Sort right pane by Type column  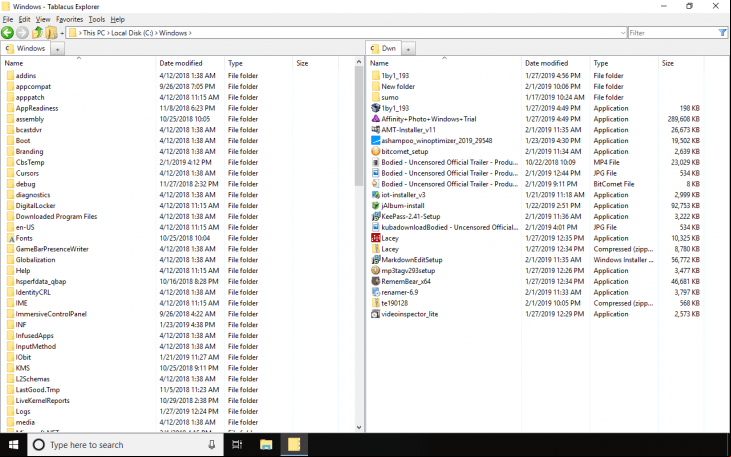pyautogui.click(x=625, y=63)
